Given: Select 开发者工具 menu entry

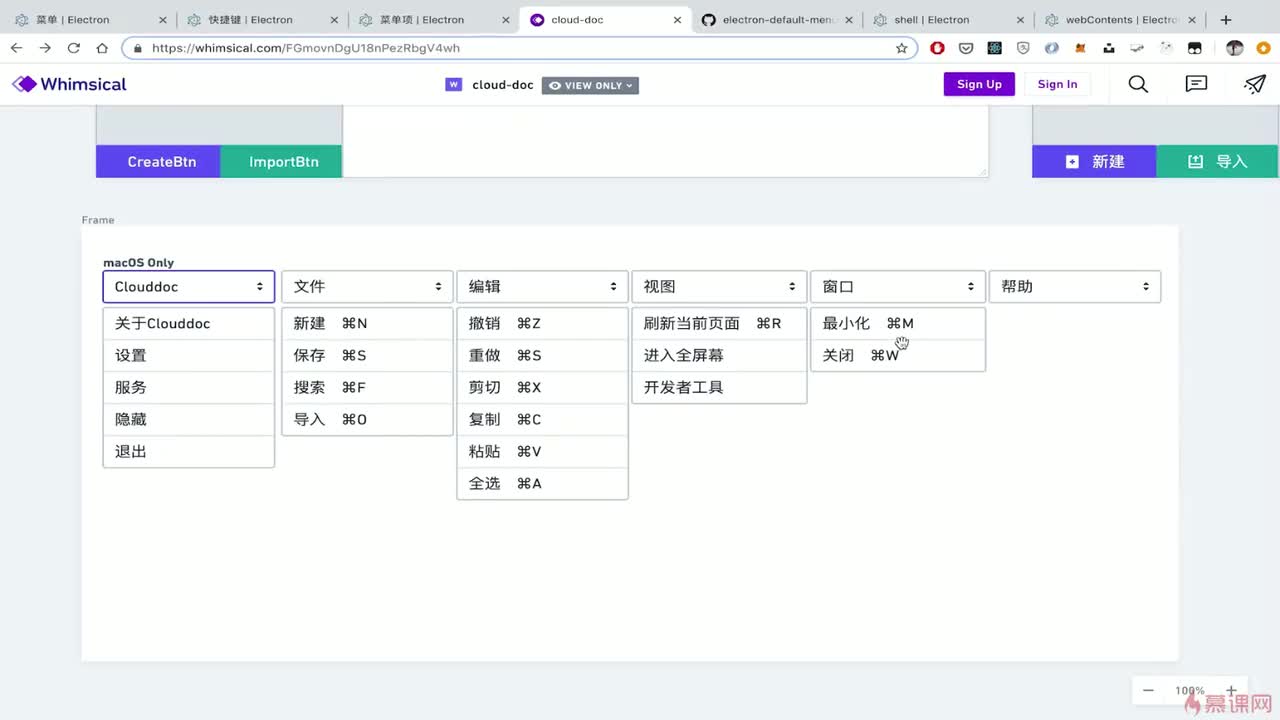Looking at the screenshot, I should pos(719,387).
